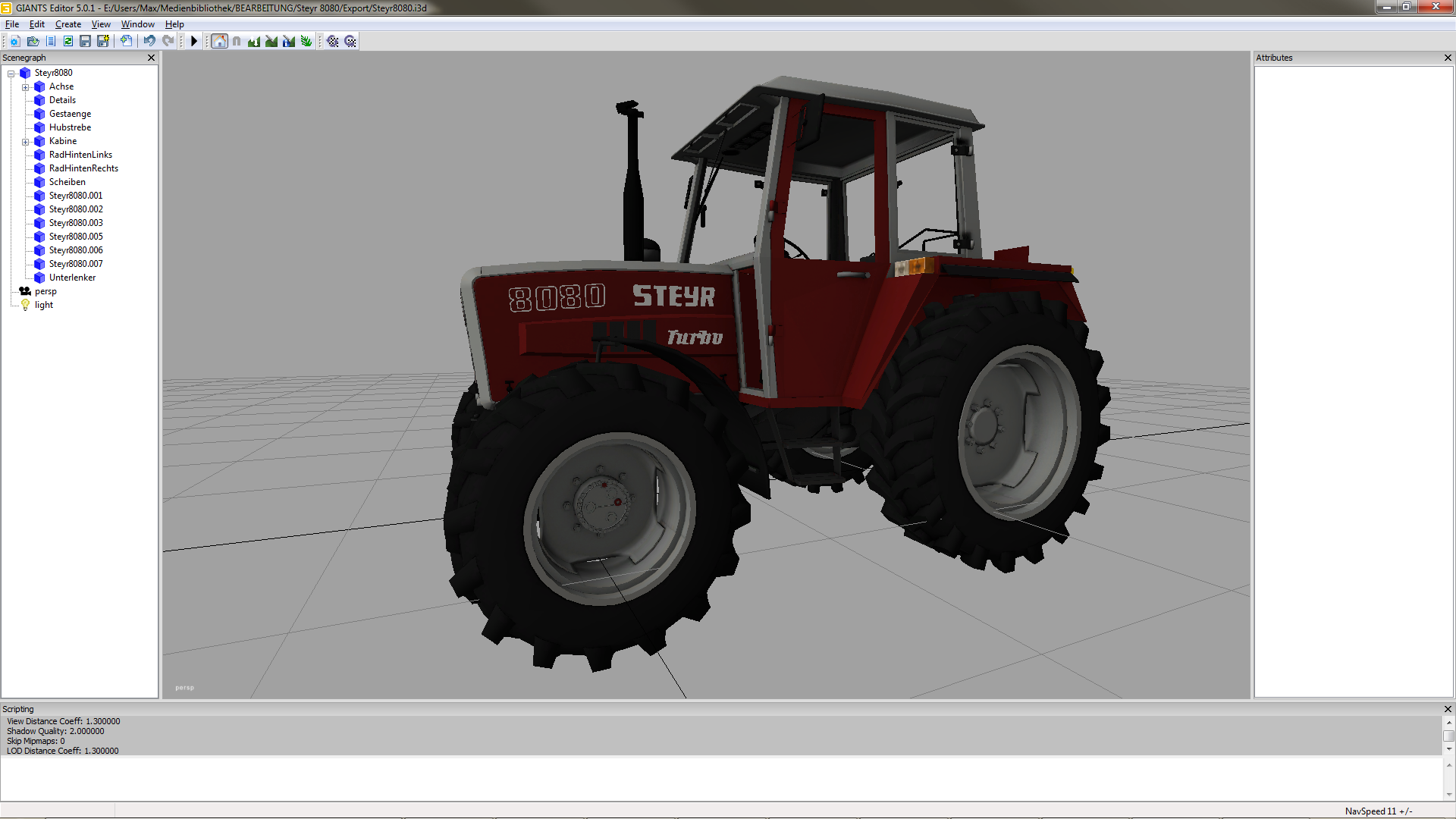Image resolution: width=1456 pixels, height=819 pixels.
Task: Select the green foliage tool icon
Action: [x=306, y=41]
